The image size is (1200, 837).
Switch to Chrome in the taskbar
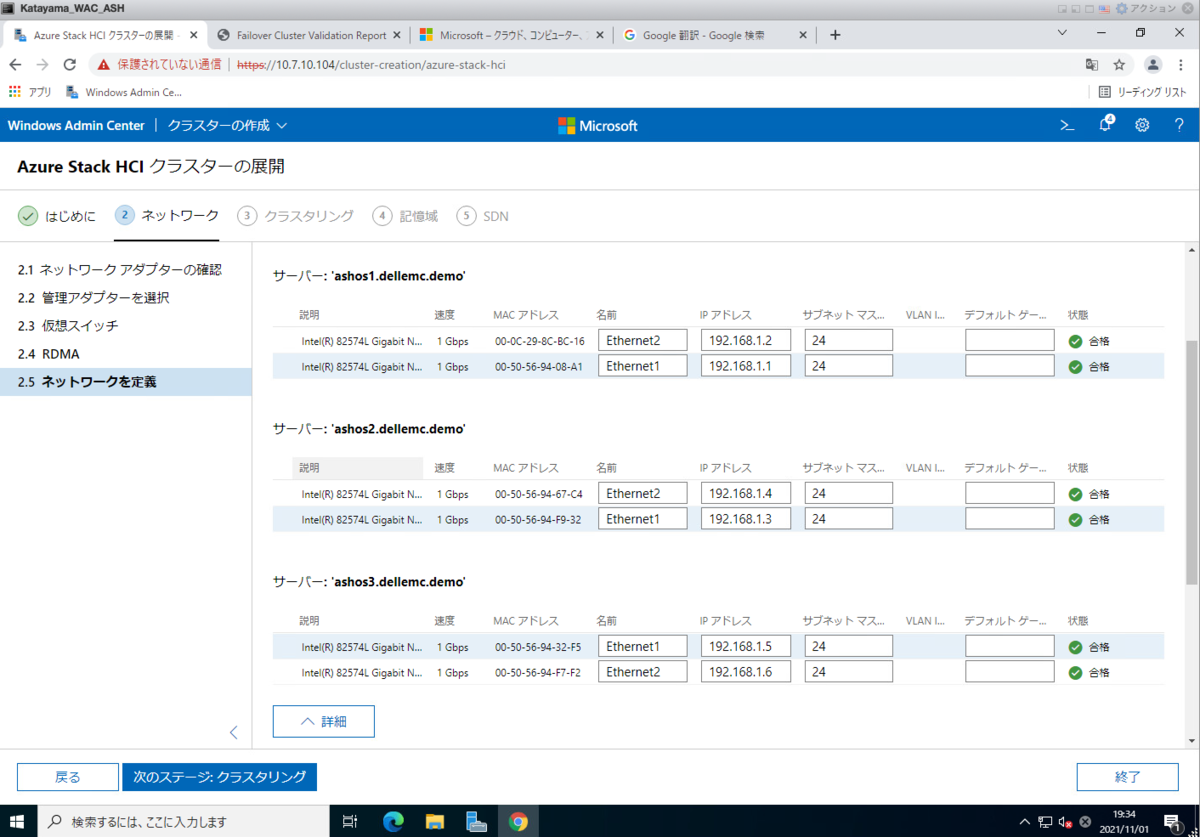click(x=518, y=822)
